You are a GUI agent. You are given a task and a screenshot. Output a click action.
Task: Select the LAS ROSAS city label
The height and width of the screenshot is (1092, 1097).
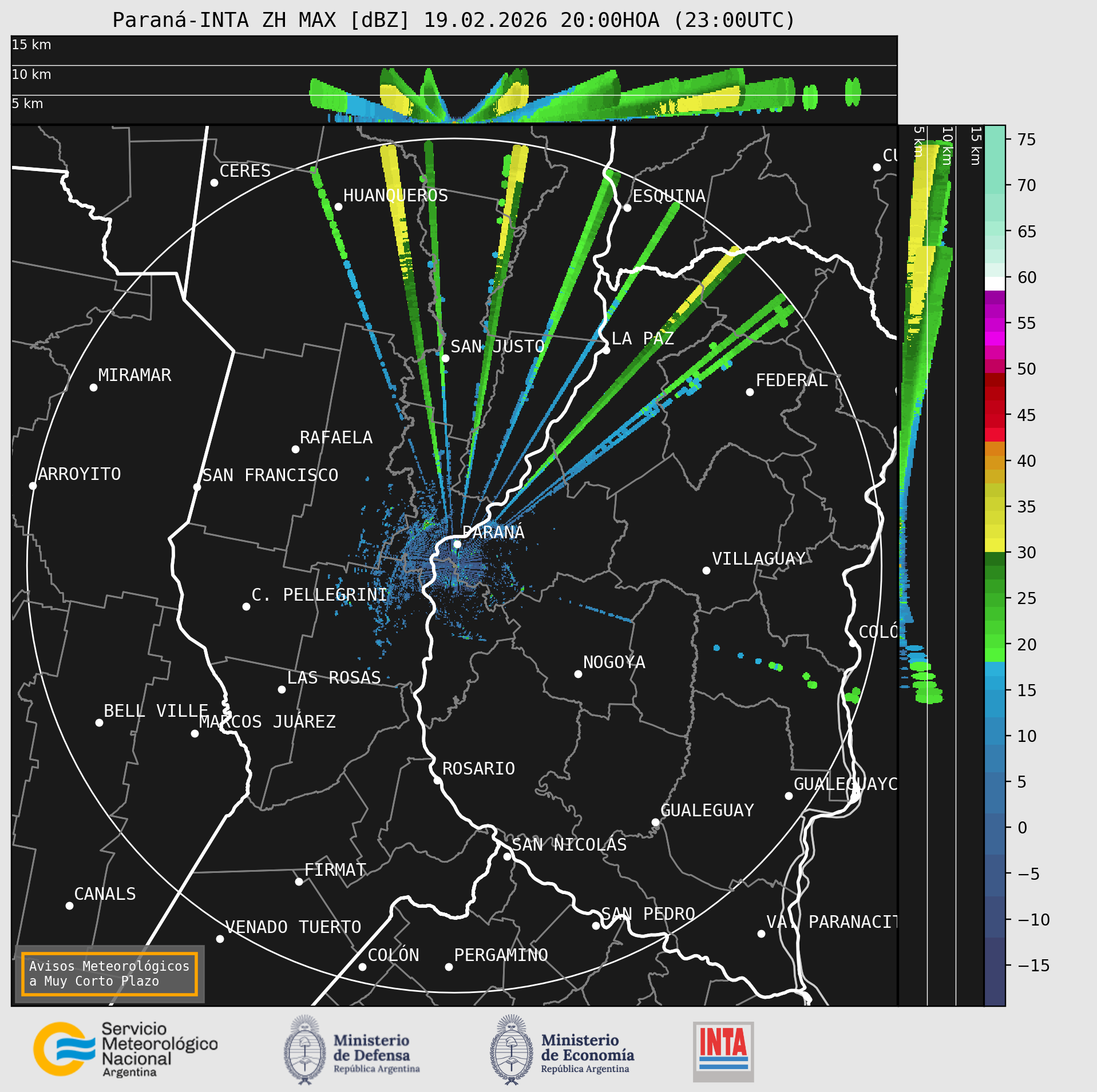click(x=334, y=677)
